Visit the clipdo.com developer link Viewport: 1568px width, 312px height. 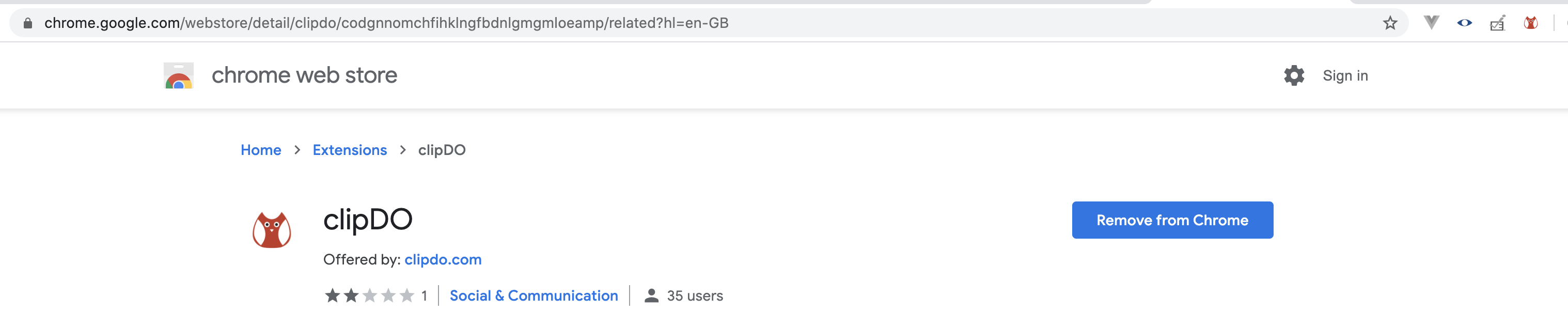[443, 260]
